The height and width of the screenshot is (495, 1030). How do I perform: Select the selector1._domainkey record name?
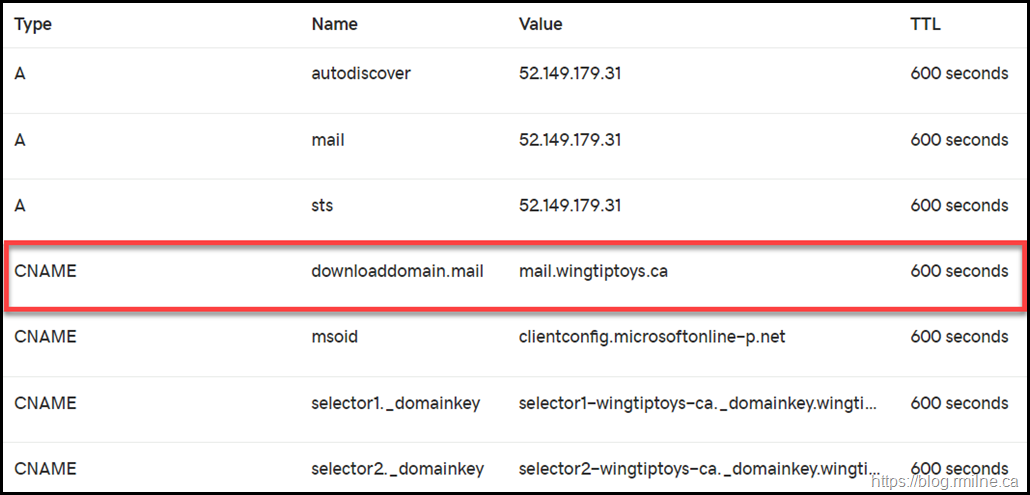point(396,404)
